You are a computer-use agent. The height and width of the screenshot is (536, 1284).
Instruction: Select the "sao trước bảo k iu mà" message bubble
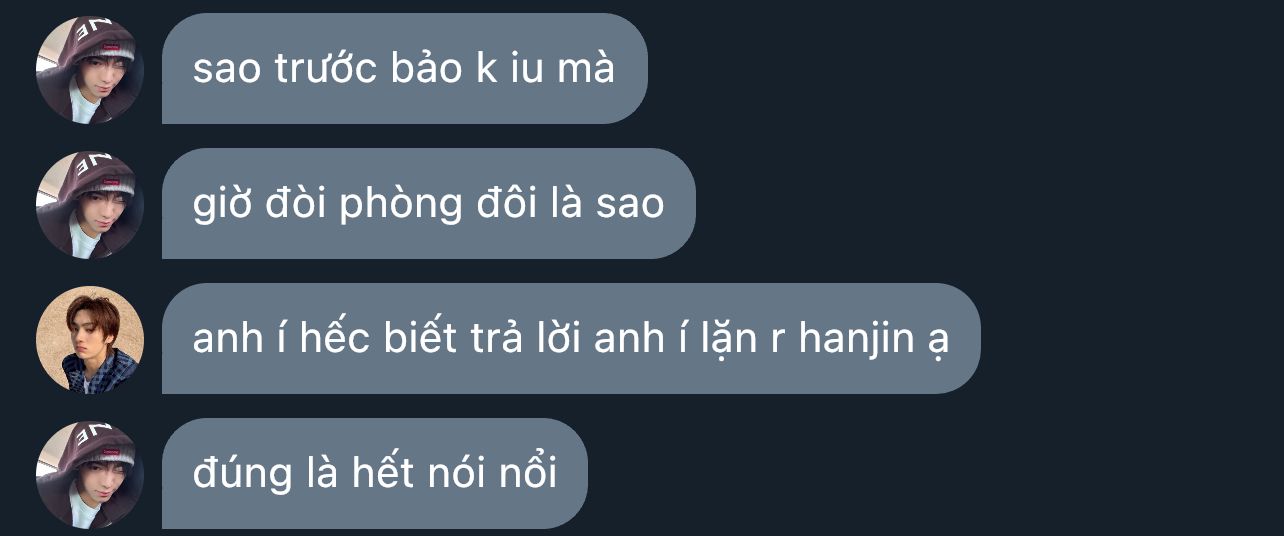(405, 69)
